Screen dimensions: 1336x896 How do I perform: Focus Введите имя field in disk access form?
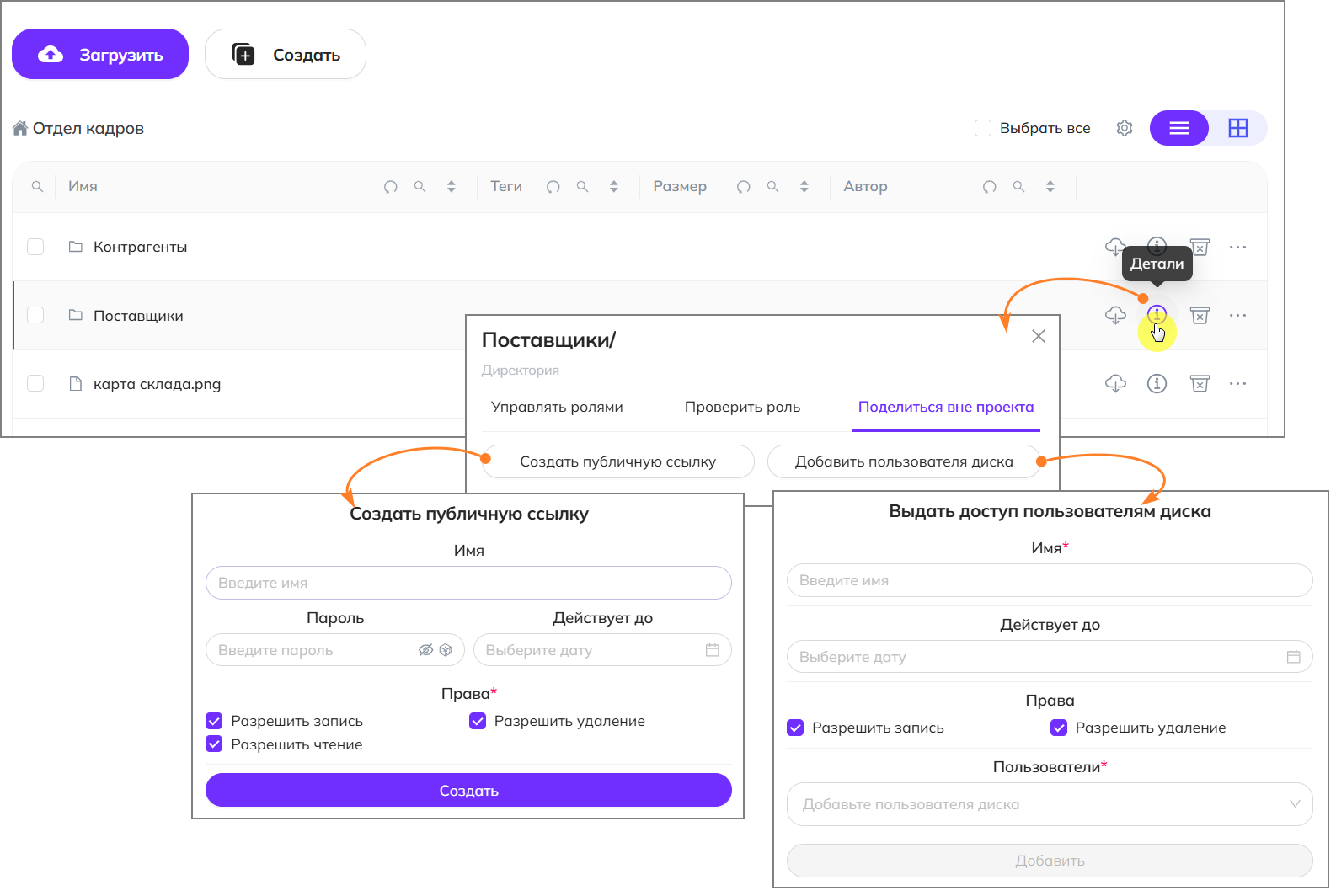coord(1049,580)
